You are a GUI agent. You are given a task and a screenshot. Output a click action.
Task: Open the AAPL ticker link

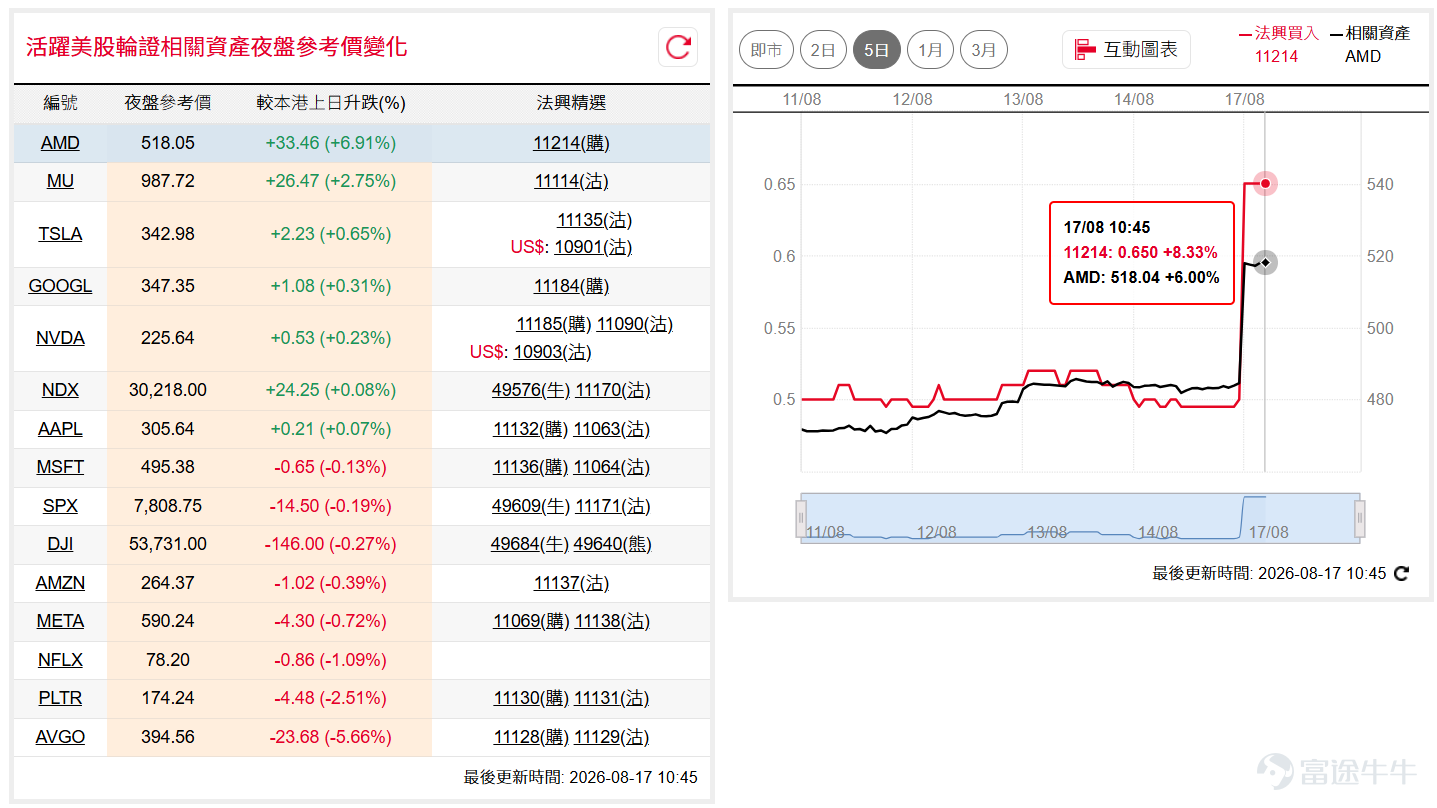coord(60,429)
